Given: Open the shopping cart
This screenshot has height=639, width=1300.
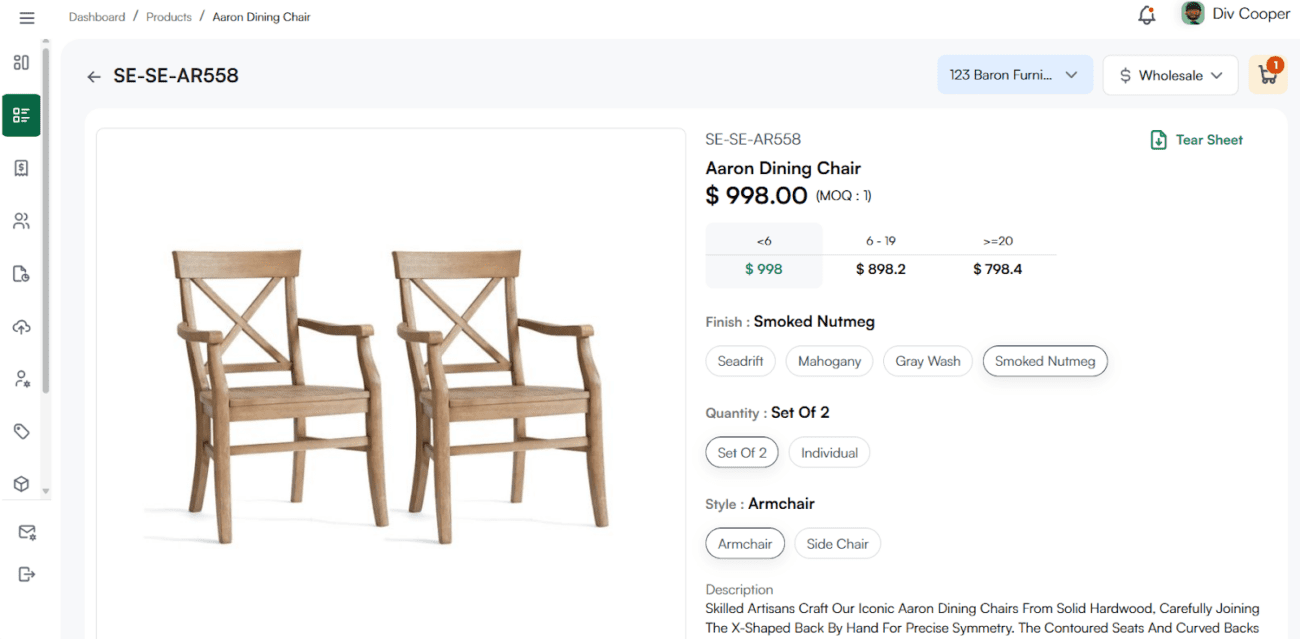Looking at the screenshot, I should point(1268,75).
